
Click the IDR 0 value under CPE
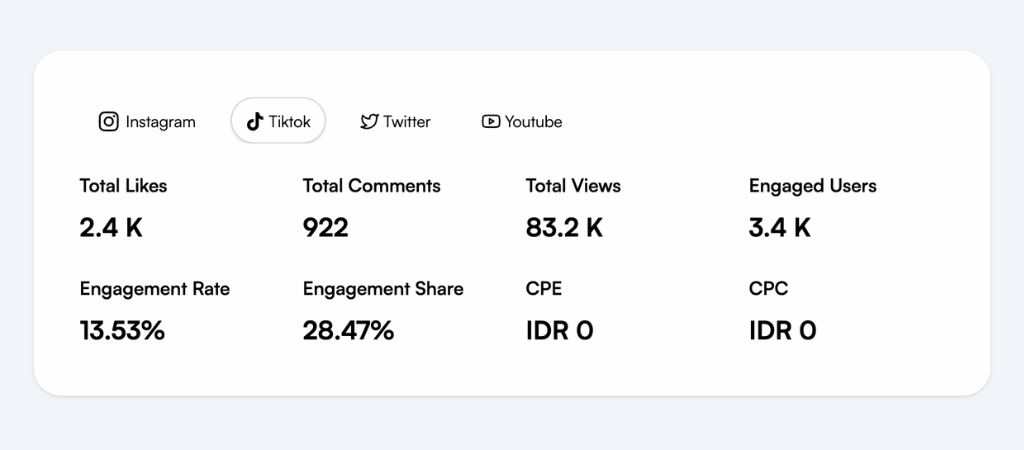pos(560,330)
